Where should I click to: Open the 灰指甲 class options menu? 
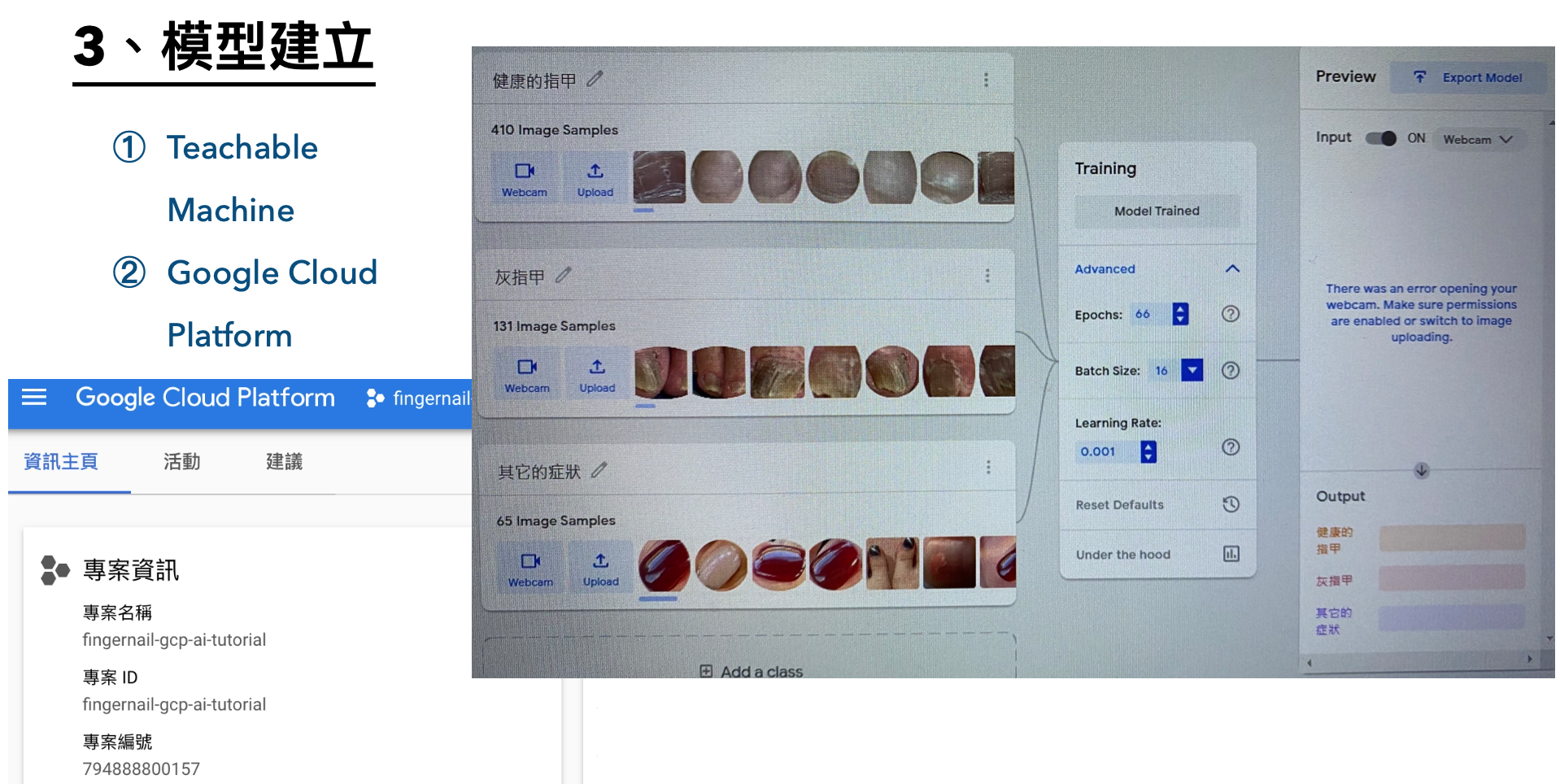coord(987,276)
